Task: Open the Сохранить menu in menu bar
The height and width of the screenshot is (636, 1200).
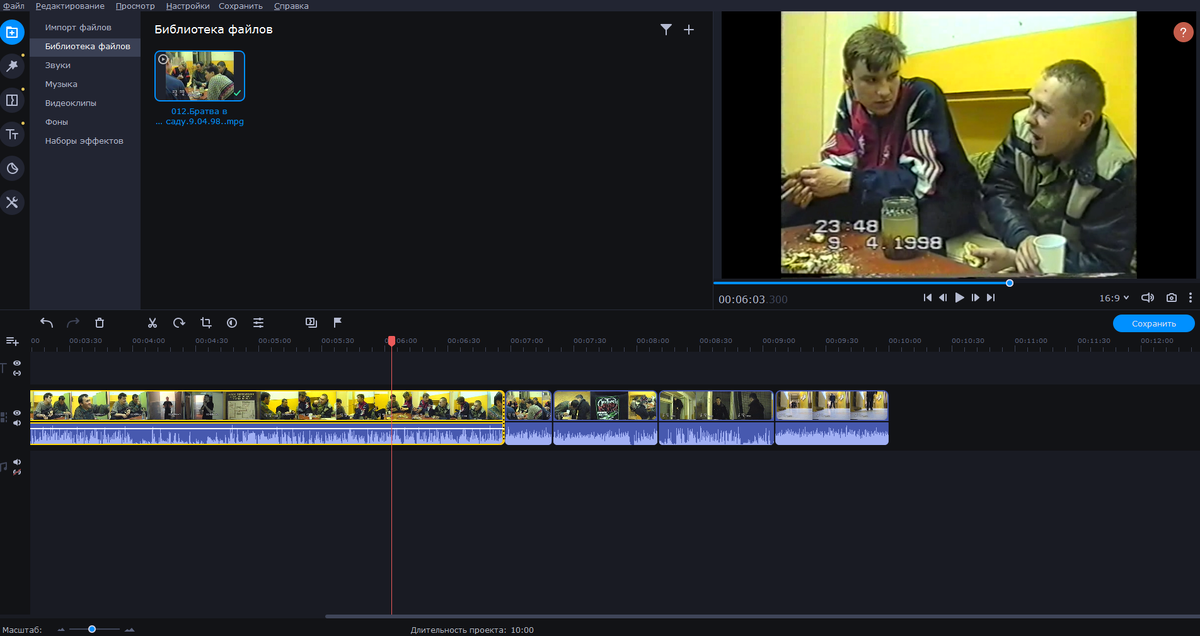Action: point(241,6)
